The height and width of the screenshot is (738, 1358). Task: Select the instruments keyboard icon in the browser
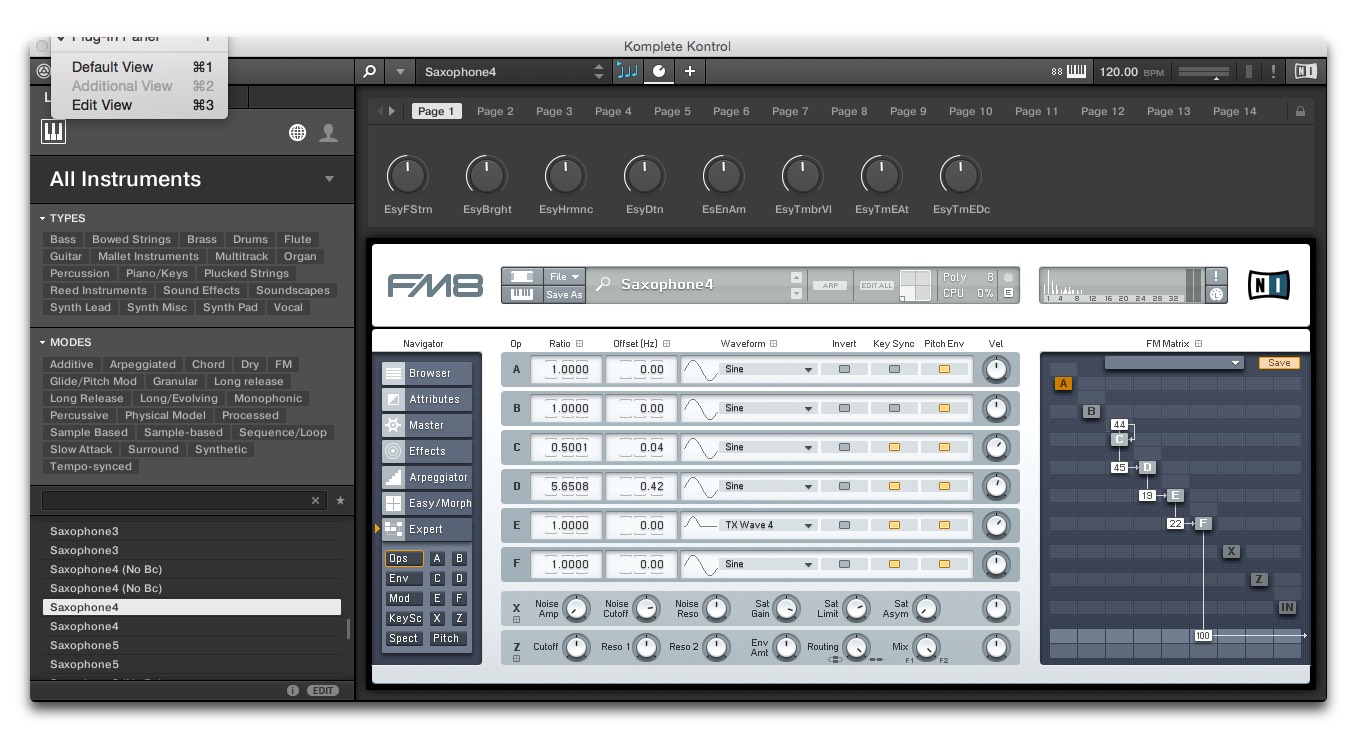click(x=53, y=132)
